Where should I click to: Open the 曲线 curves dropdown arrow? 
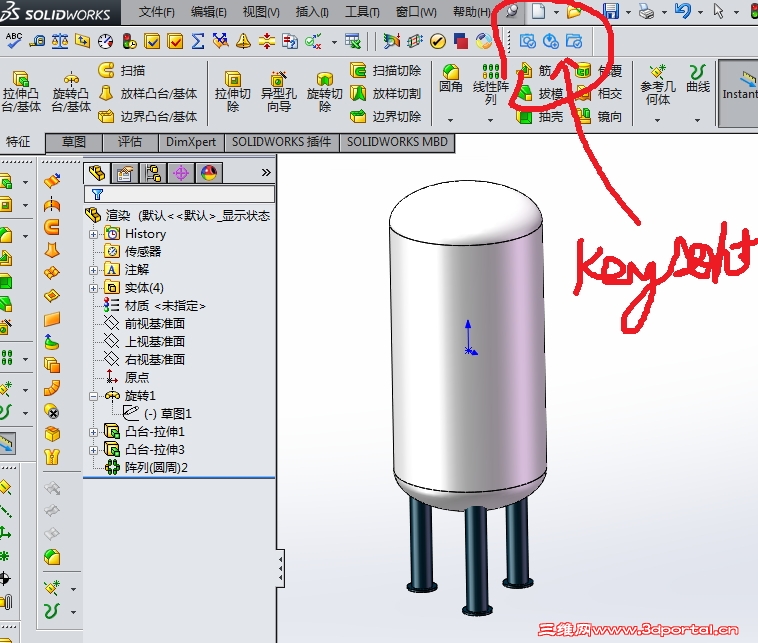698,120
